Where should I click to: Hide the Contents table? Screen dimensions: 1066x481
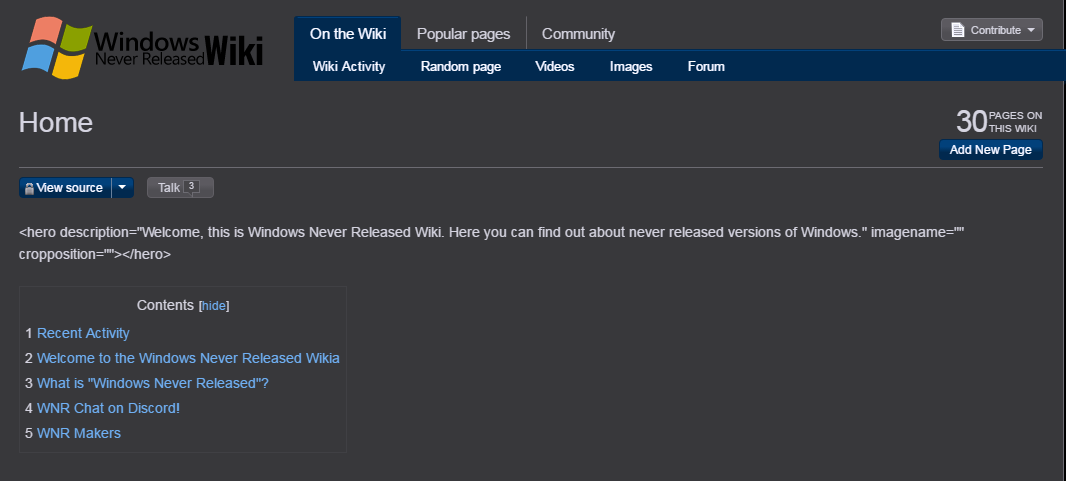coord(214,306)
